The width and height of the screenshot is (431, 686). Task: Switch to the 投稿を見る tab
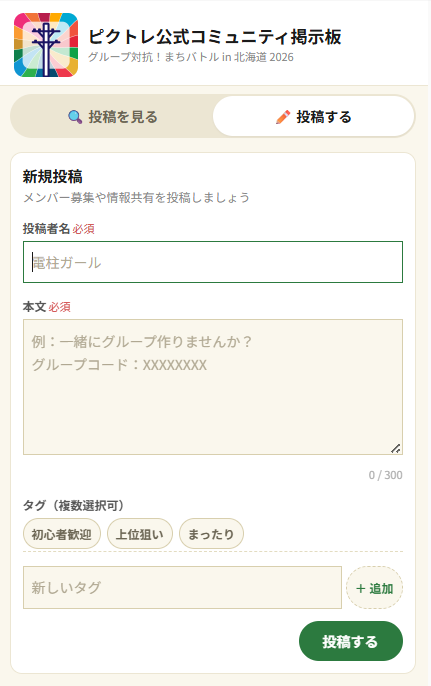[x=112, y=117]
